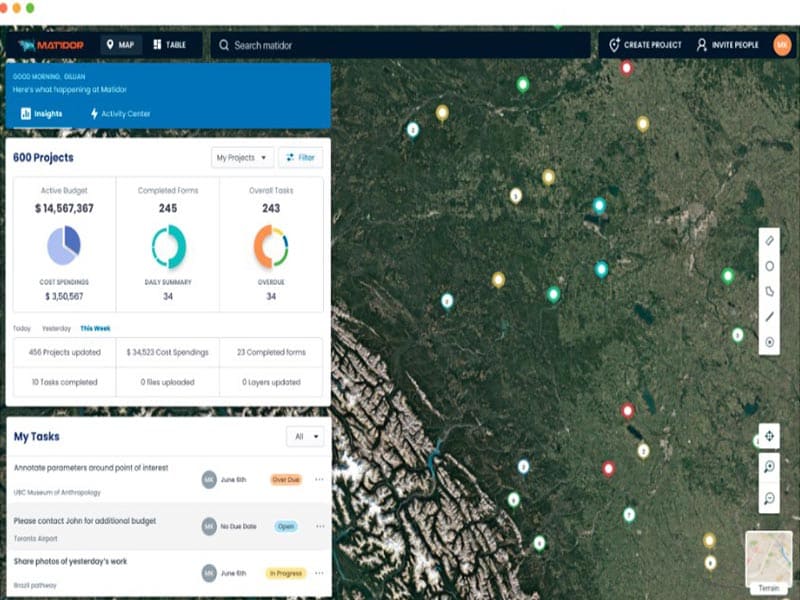Open options menu for Annotate parameters task

click(320, 480)
